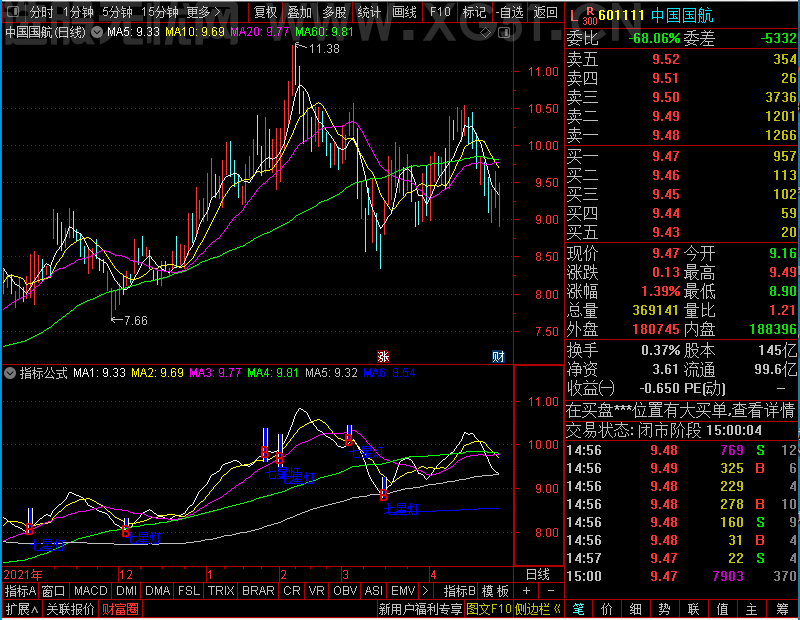Viewport: 800px width, 620px height.
Task: Switch to the 5分钟 chart period
Action: [117, 12]
